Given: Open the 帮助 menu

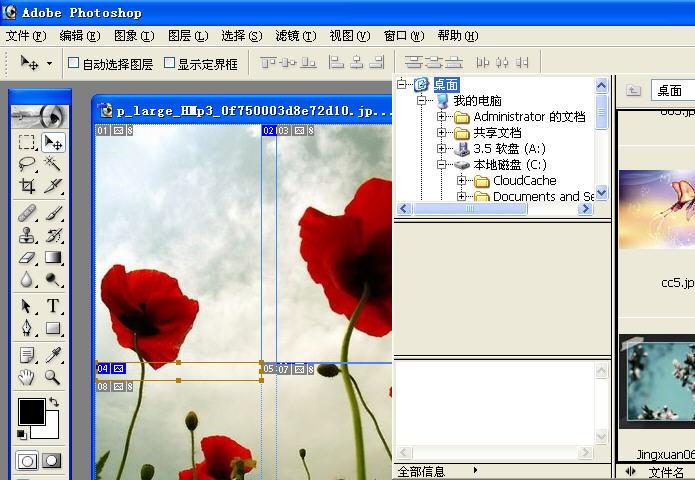Looking at the screenshot, I should (458, 36).
